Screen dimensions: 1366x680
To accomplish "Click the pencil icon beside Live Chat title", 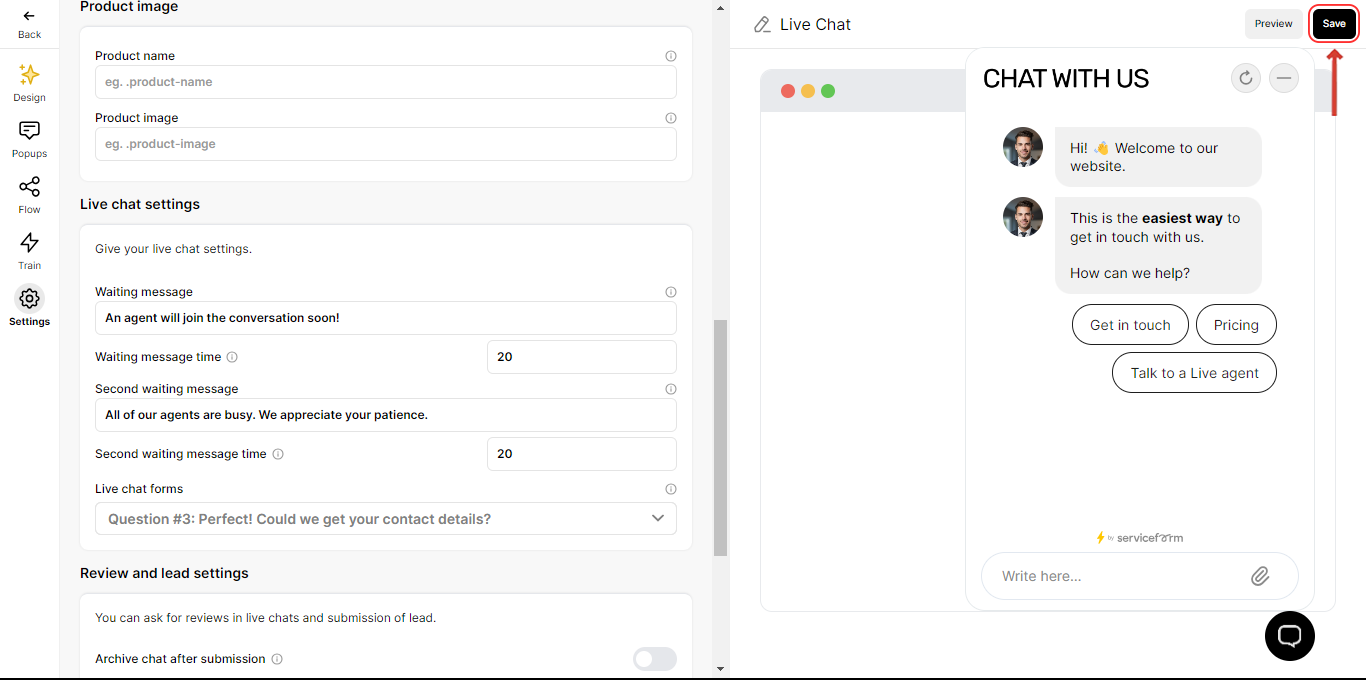I will (763, 25).
